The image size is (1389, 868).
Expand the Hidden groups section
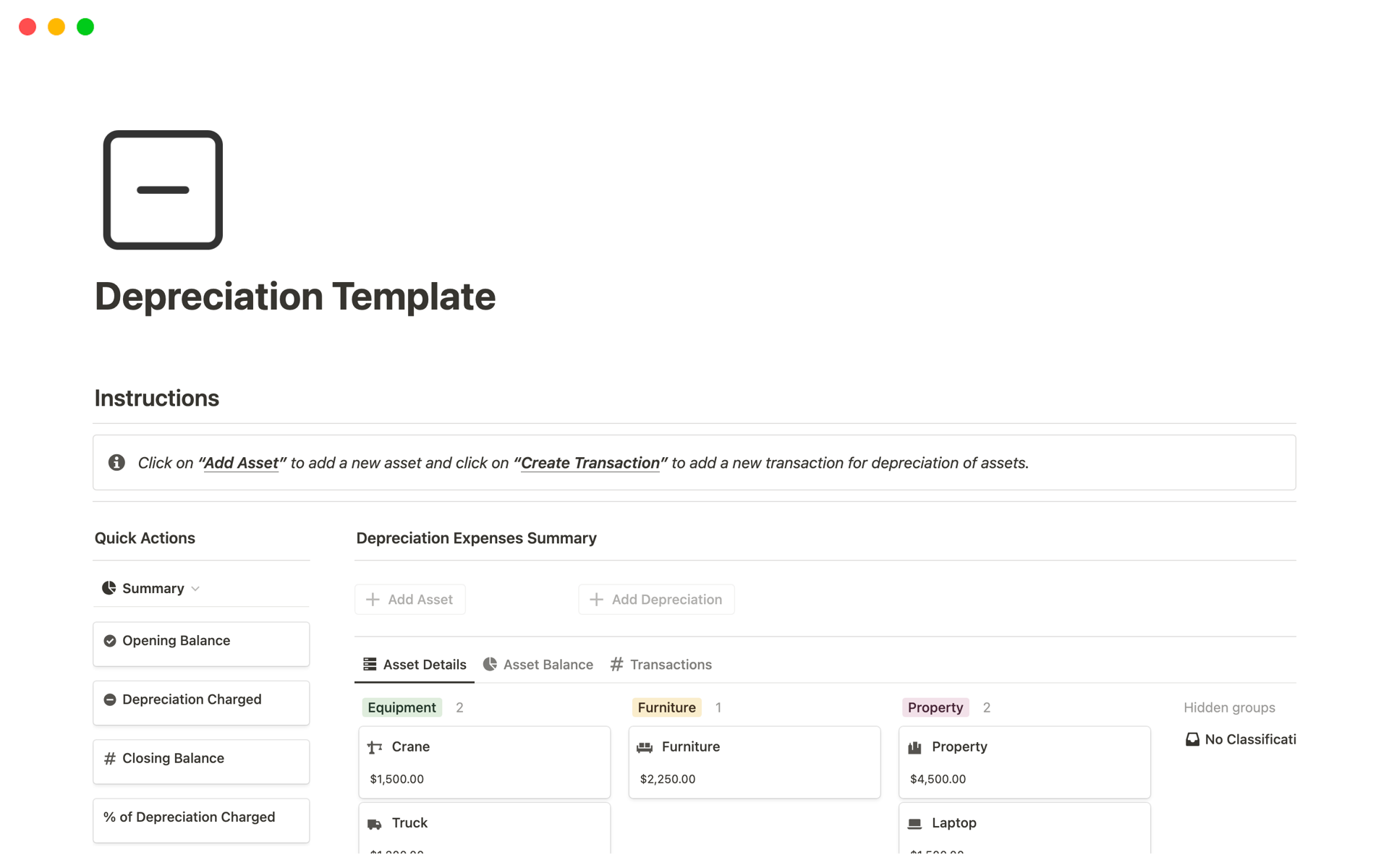1230,707
